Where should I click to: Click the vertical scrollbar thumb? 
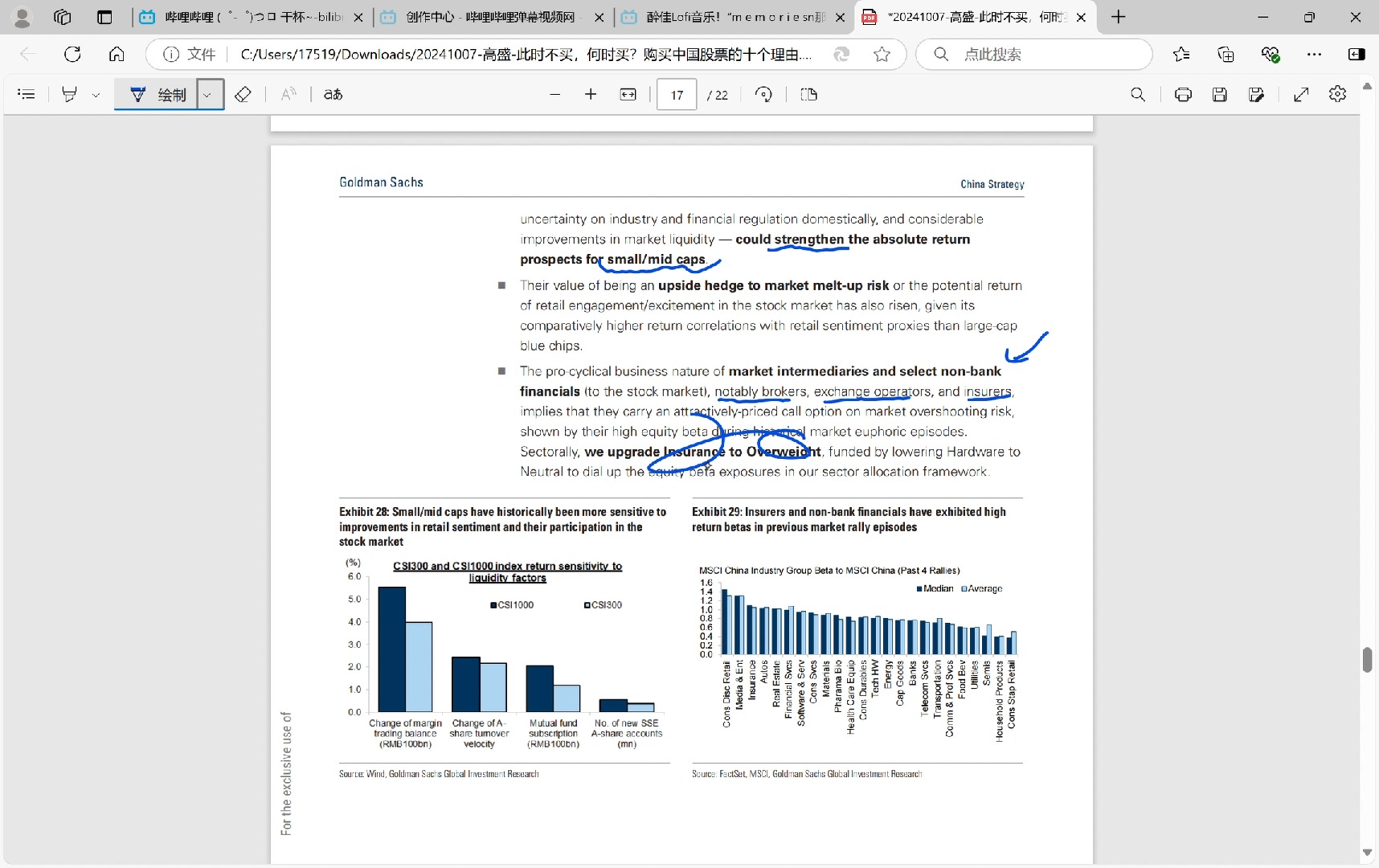1368,659
